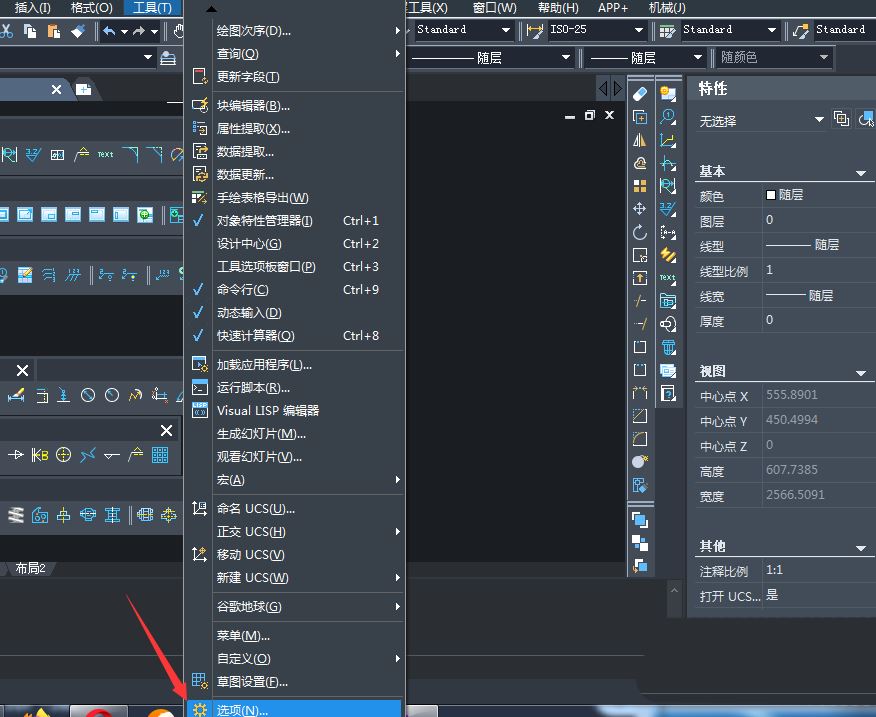Click the quick select icon in 特性 panel

coord(867,118)
